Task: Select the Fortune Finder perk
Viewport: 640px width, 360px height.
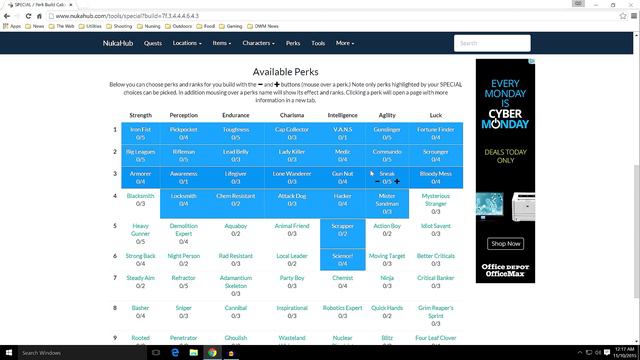Action: pyautogui.click(x=436, y=129)
